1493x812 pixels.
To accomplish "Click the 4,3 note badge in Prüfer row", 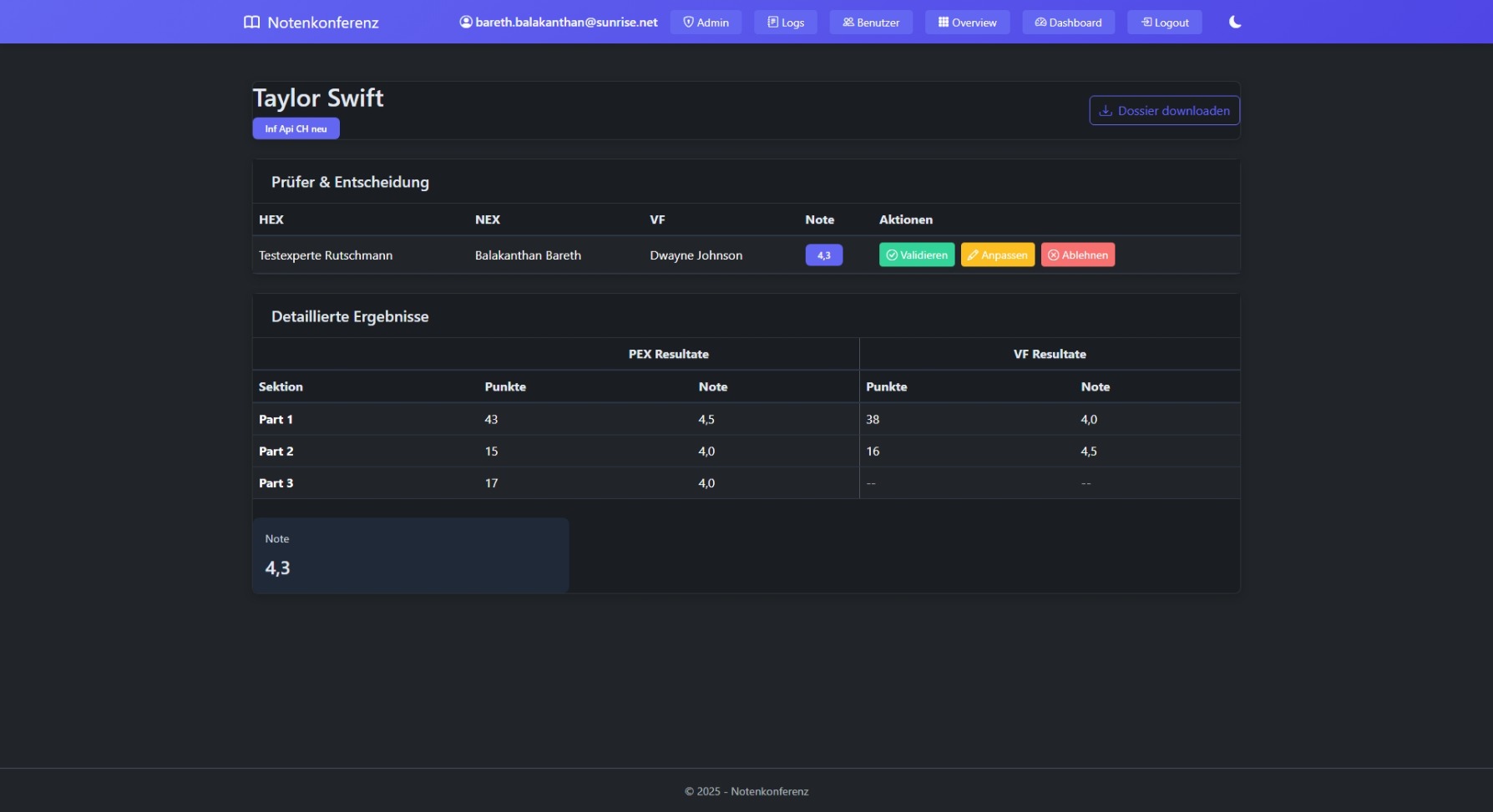I will coord(824,255).
